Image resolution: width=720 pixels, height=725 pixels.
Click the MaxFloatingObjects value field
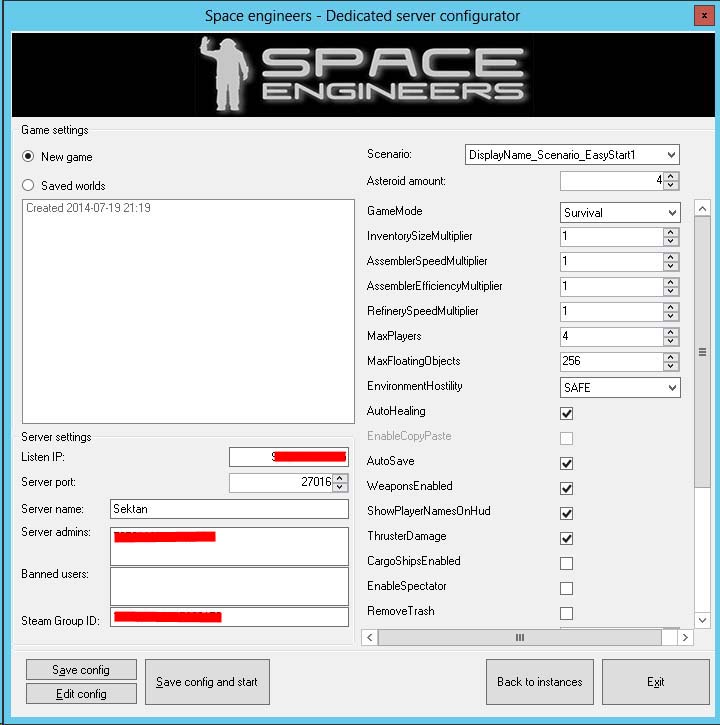coord(612,361)
